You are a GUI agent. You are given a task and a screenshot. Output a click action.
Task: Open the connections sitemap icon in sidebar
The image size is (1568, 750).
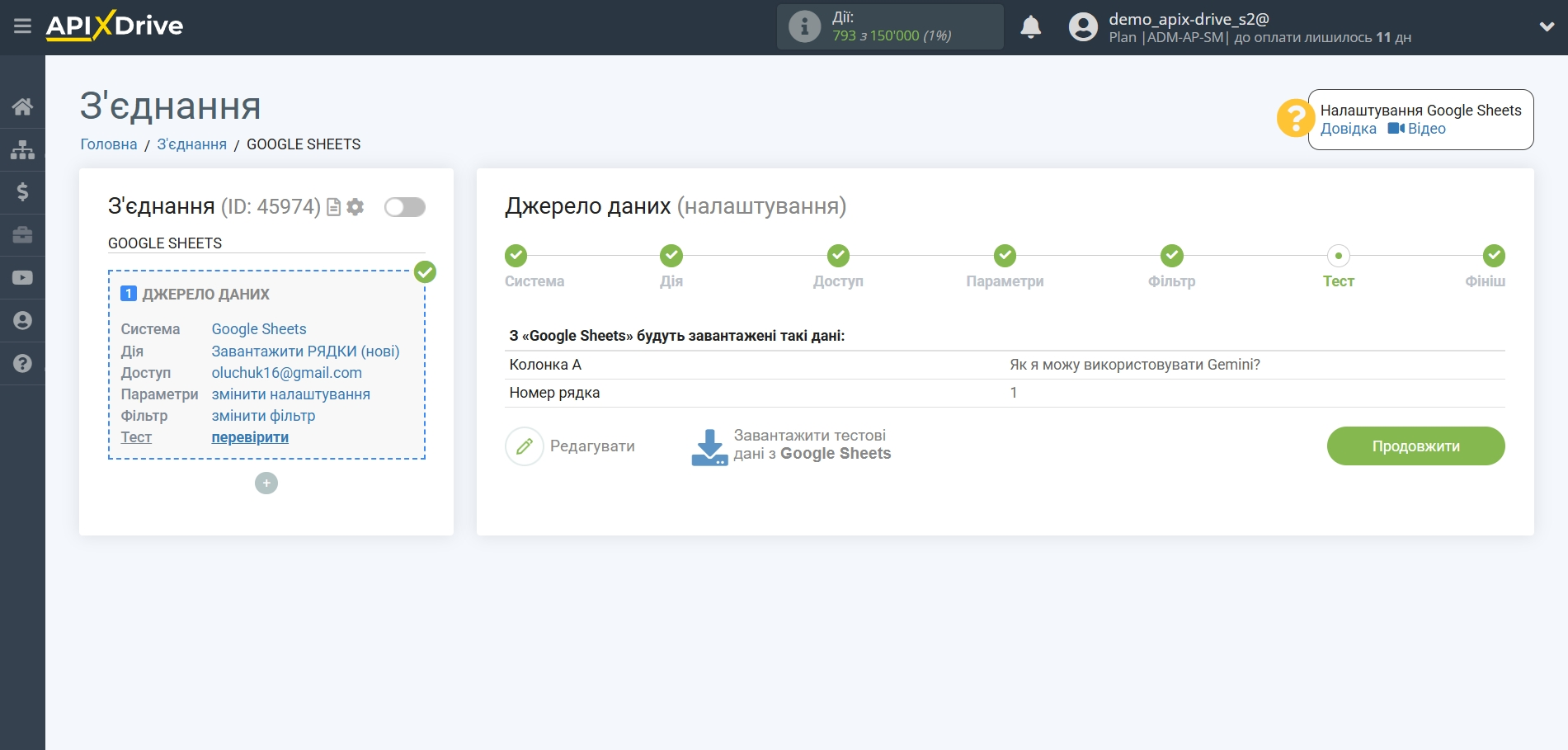tap(22, 149)
